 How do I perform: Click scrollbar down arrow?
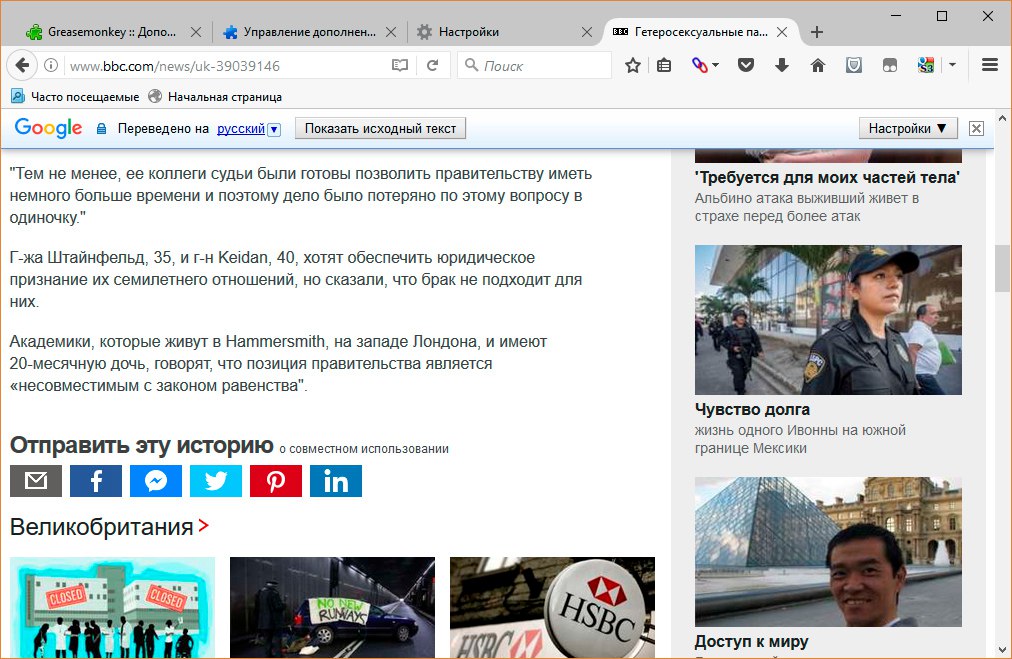tap(1002, 649)
